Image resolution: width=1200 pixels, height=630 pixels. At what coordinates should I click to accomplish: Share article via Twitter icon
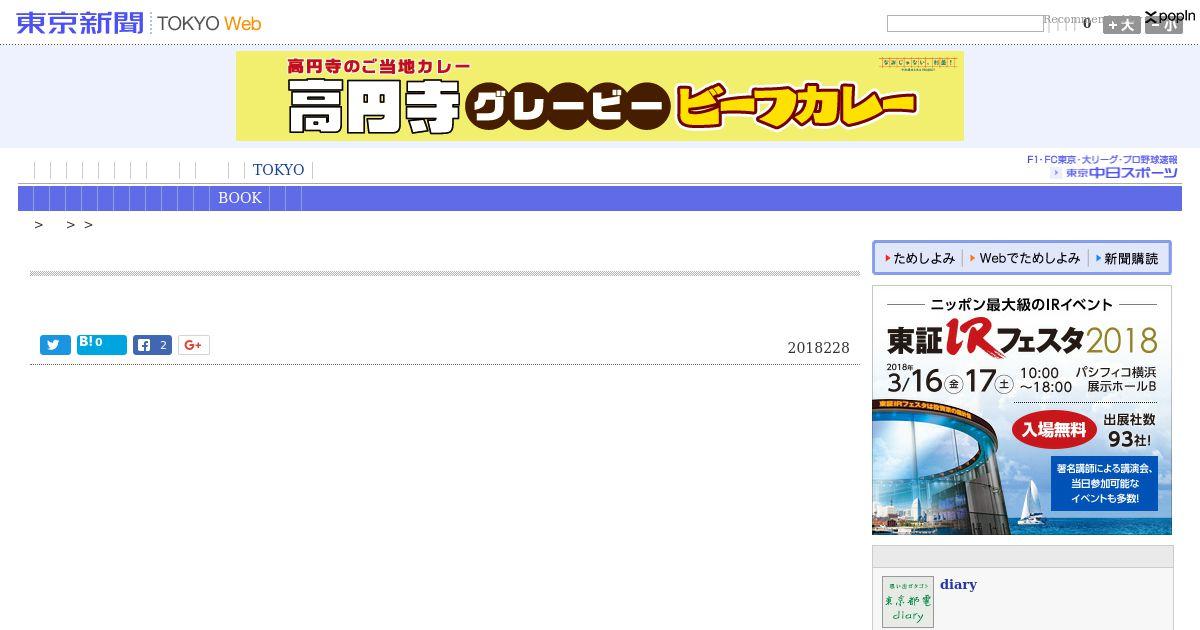click(55, 345)
